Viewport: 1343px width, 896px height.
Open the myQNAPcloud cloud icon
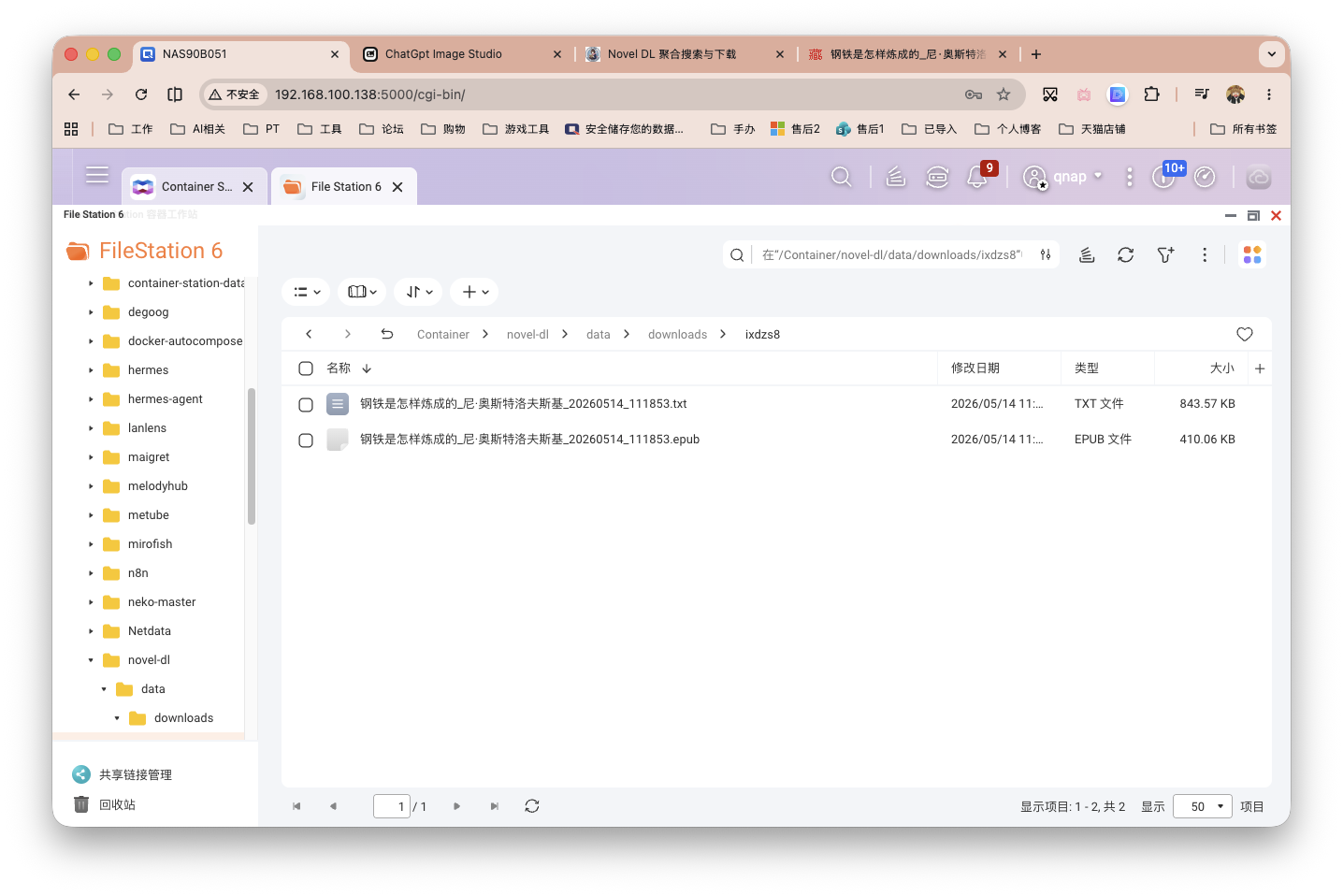(x=1259, y=177)
